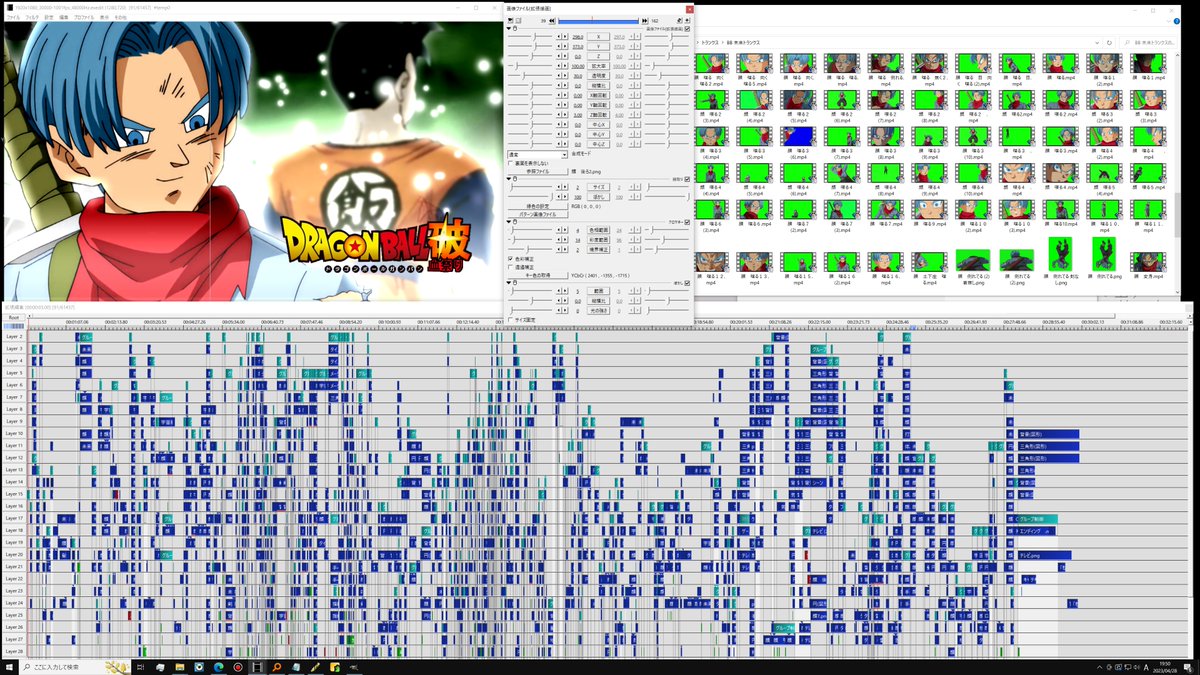The image size is (1200, 675).
Task: Click the 参照ファイル button
Action: click(x=539, y=171)
